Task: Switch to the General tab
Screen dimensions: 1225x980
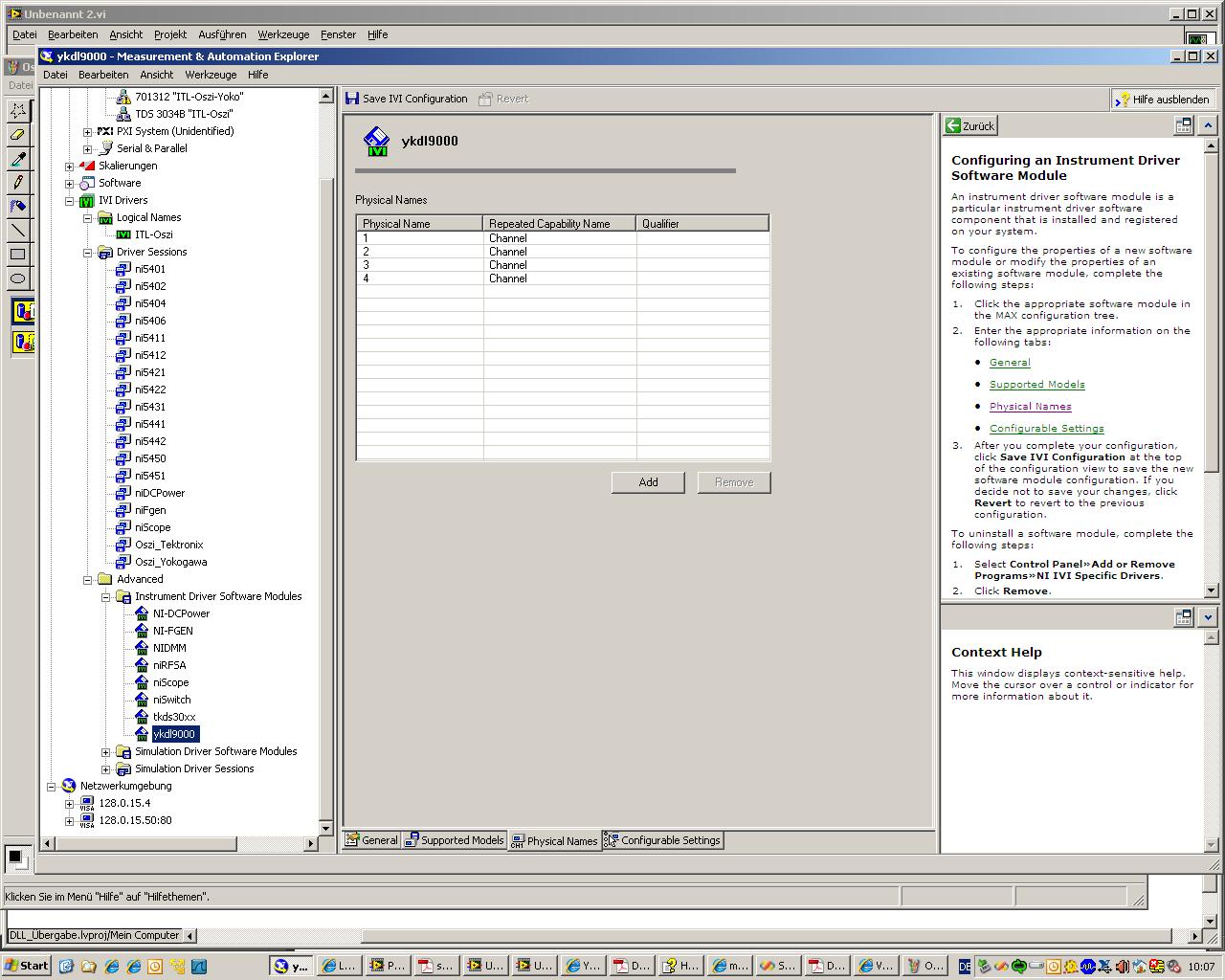Action: [x=371, y=840]
